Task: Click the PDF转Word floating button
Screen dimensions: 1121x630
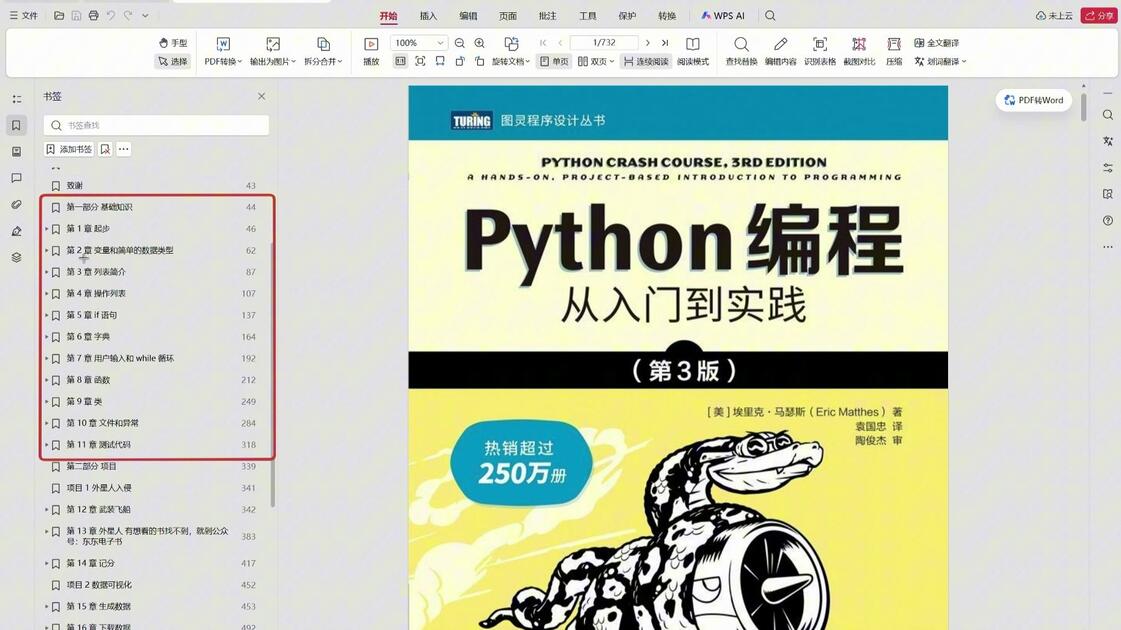Action: 1034,100
